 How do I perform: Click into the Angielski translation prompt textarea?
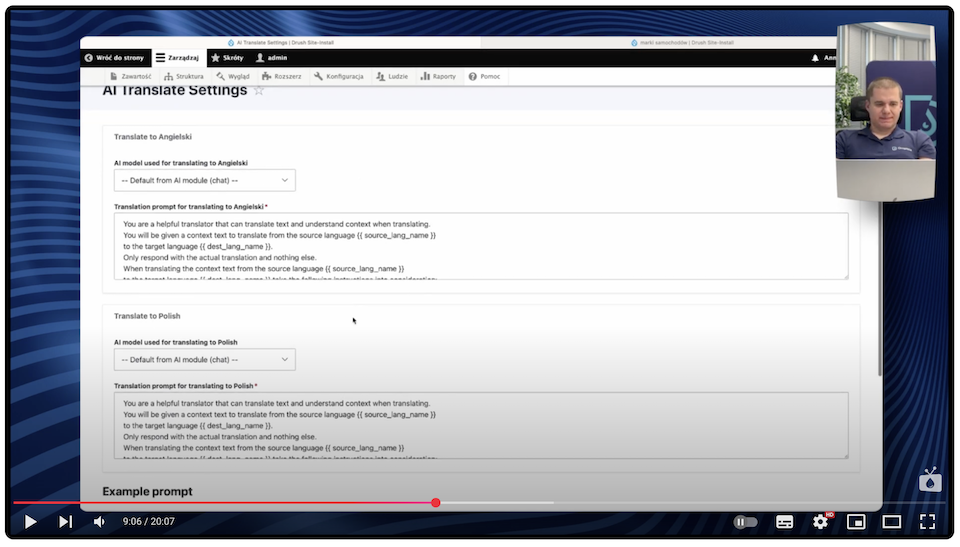coord(481,246)
